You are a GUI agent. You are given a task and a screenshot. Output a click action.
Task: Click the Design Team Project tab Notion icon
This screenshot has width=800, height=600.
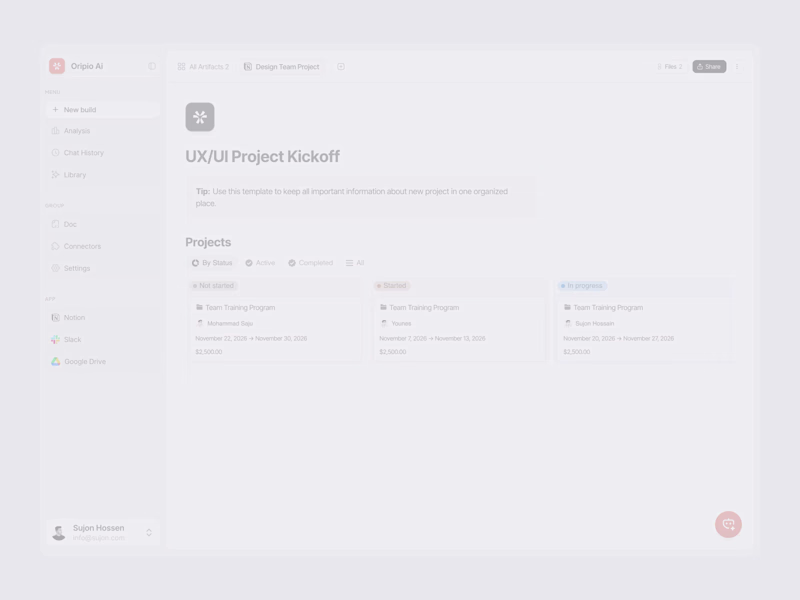[x=247, y=67]
